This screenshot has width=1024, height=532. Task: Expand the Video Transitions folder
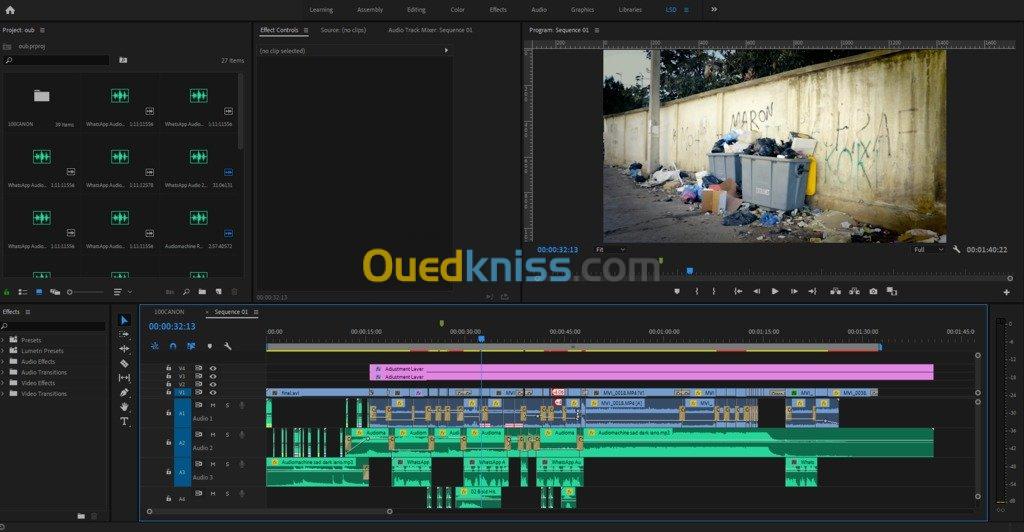pos(3,394)
